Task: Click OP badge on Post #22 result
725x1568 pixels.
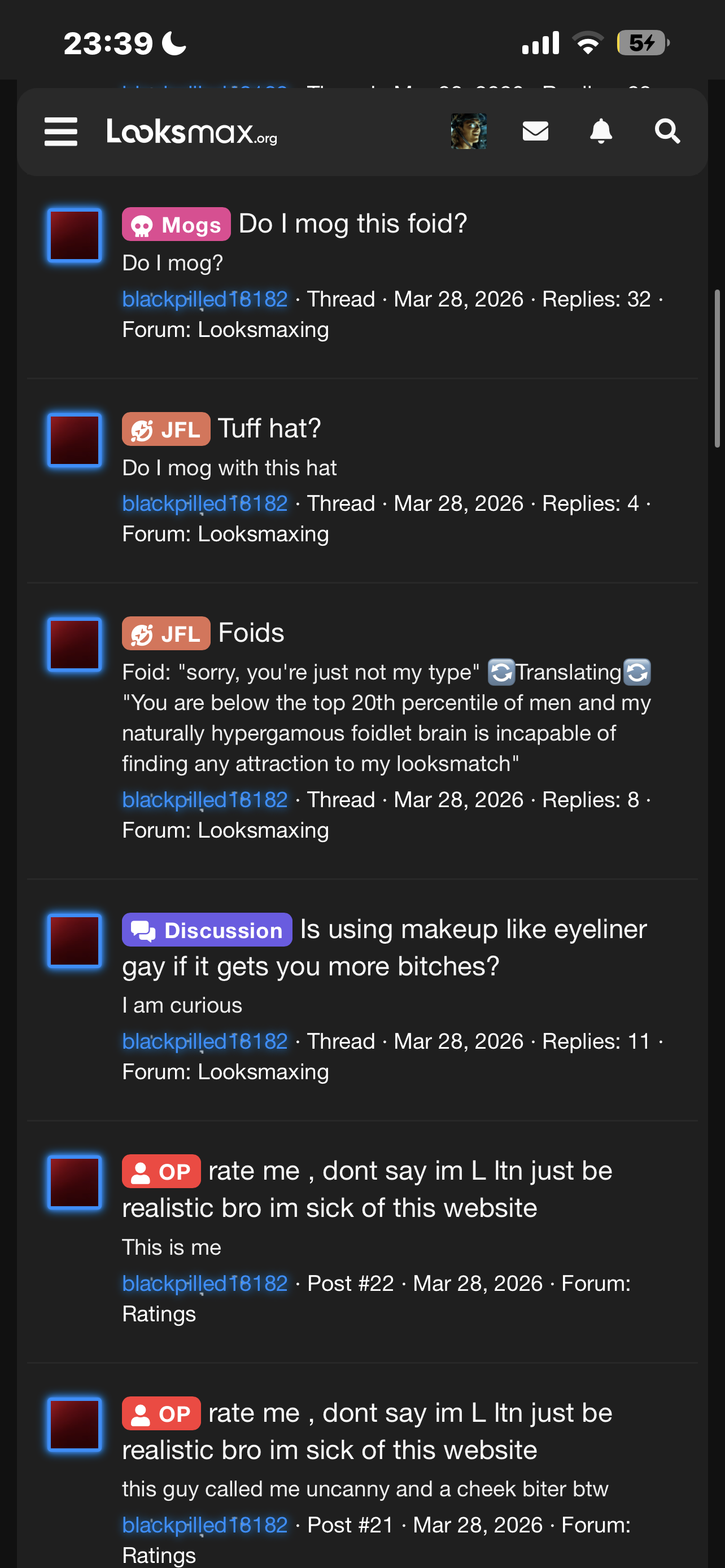Action: 161,1171
